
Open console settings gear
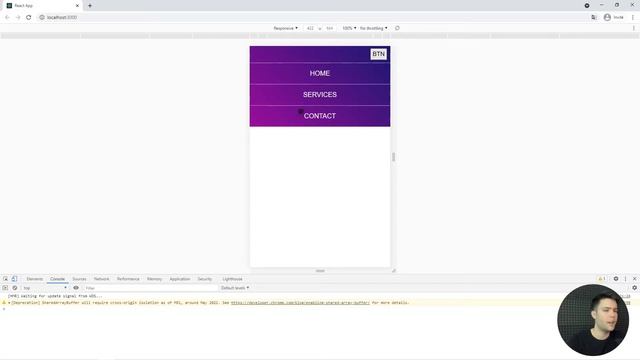(x=634, y=288)
